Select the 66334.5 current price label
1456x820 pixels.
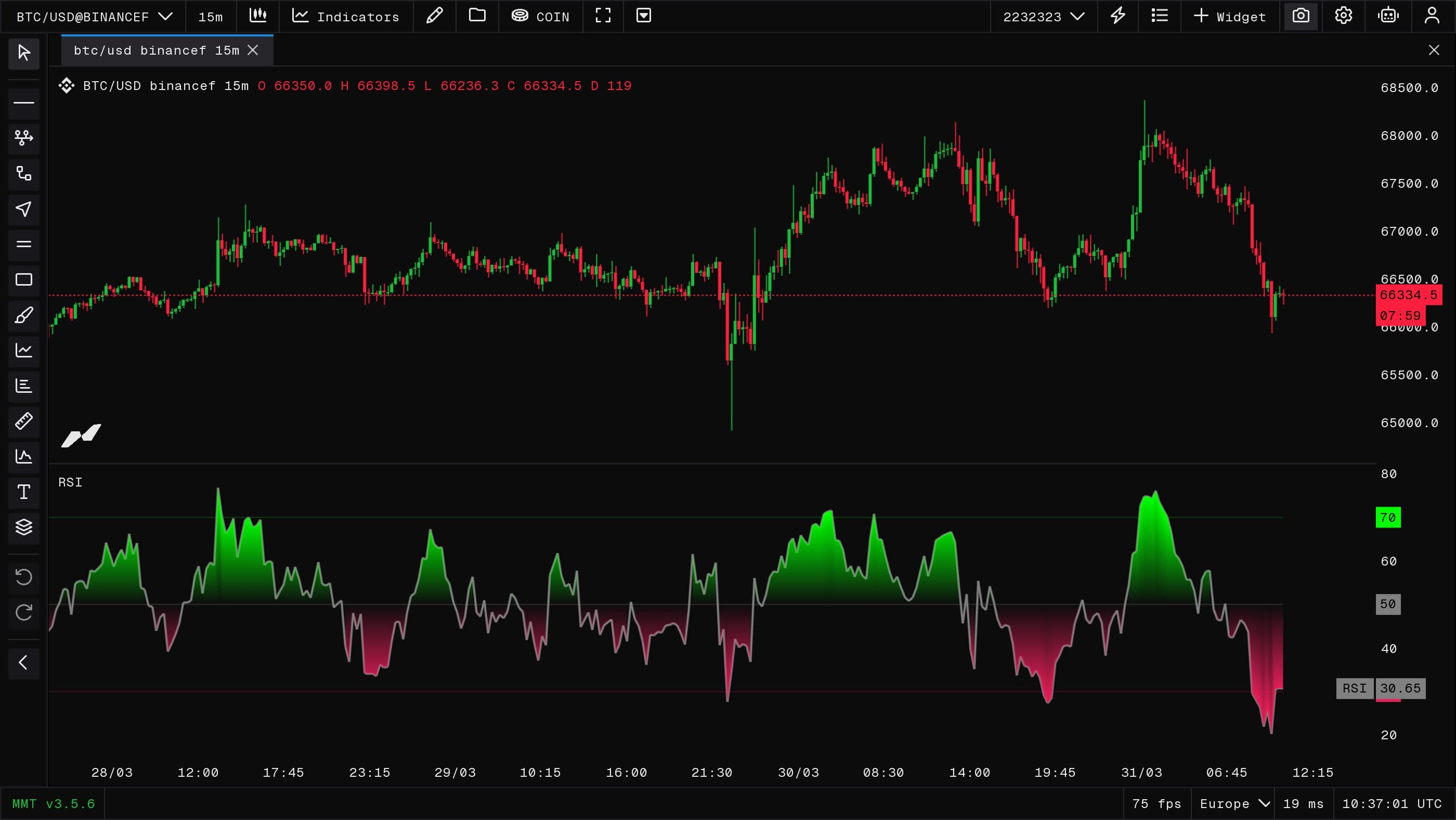[1409, 294]
